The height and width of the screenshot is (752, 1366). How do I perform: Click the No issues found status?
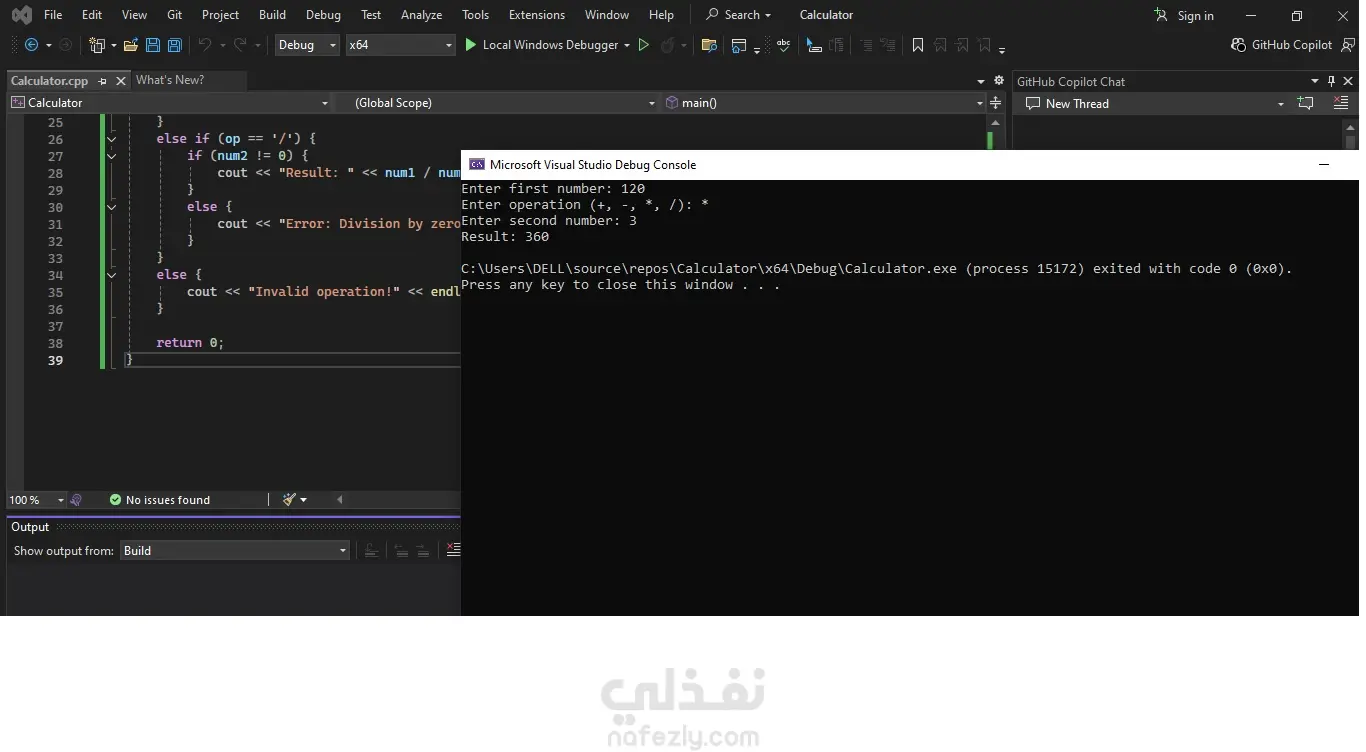[160, 499]
